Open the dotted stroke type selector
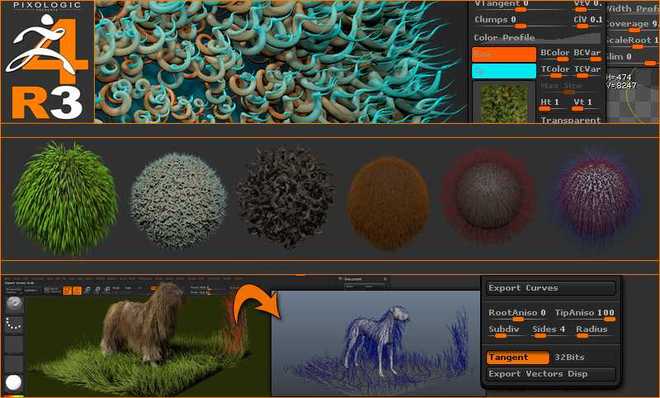Viewport: 660px width, 398px height. [14, 324]
